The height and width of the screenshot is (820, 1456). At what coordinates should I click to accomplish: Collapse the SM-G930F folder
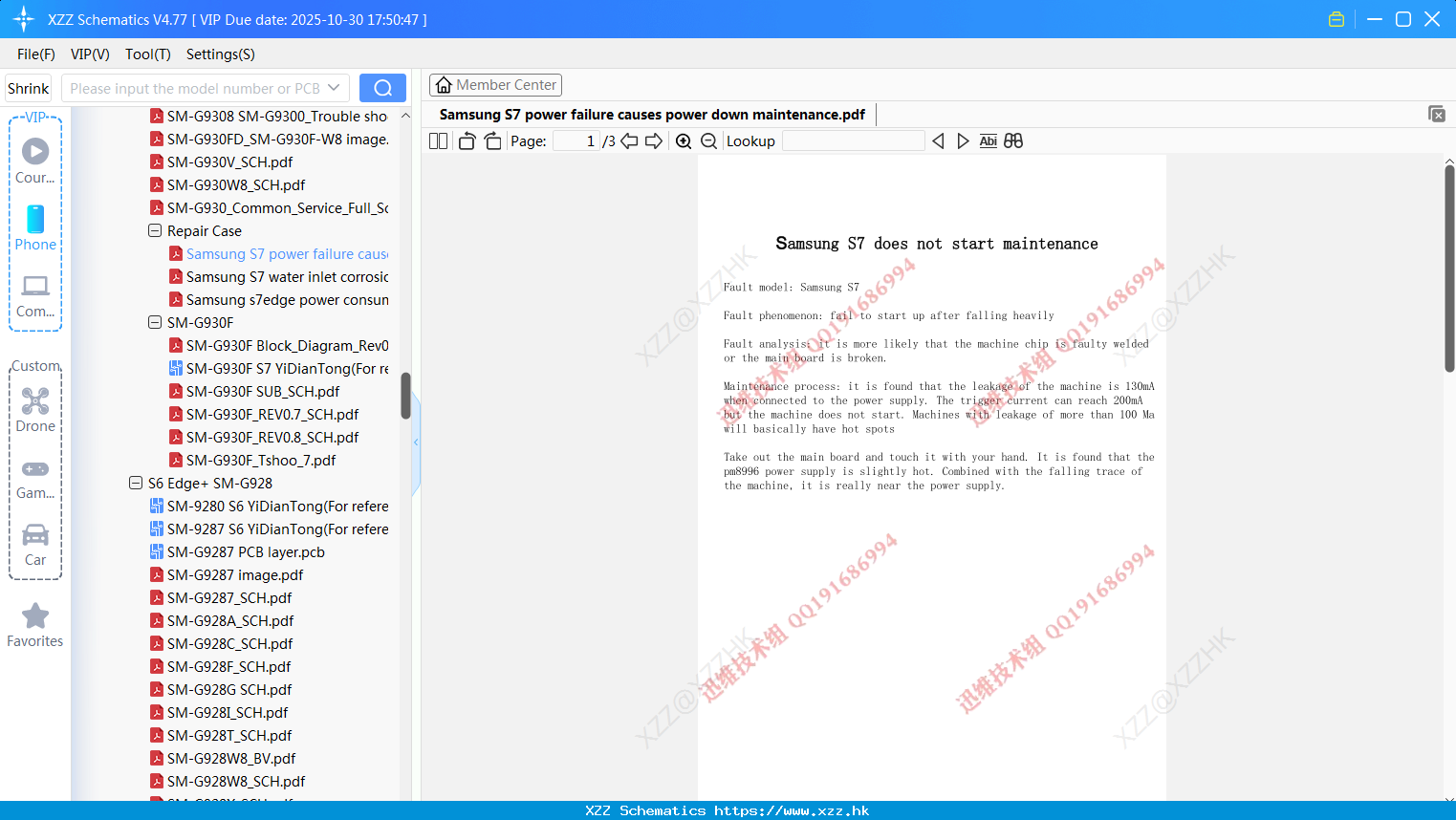pyautogui.click(x=155, y=322)
